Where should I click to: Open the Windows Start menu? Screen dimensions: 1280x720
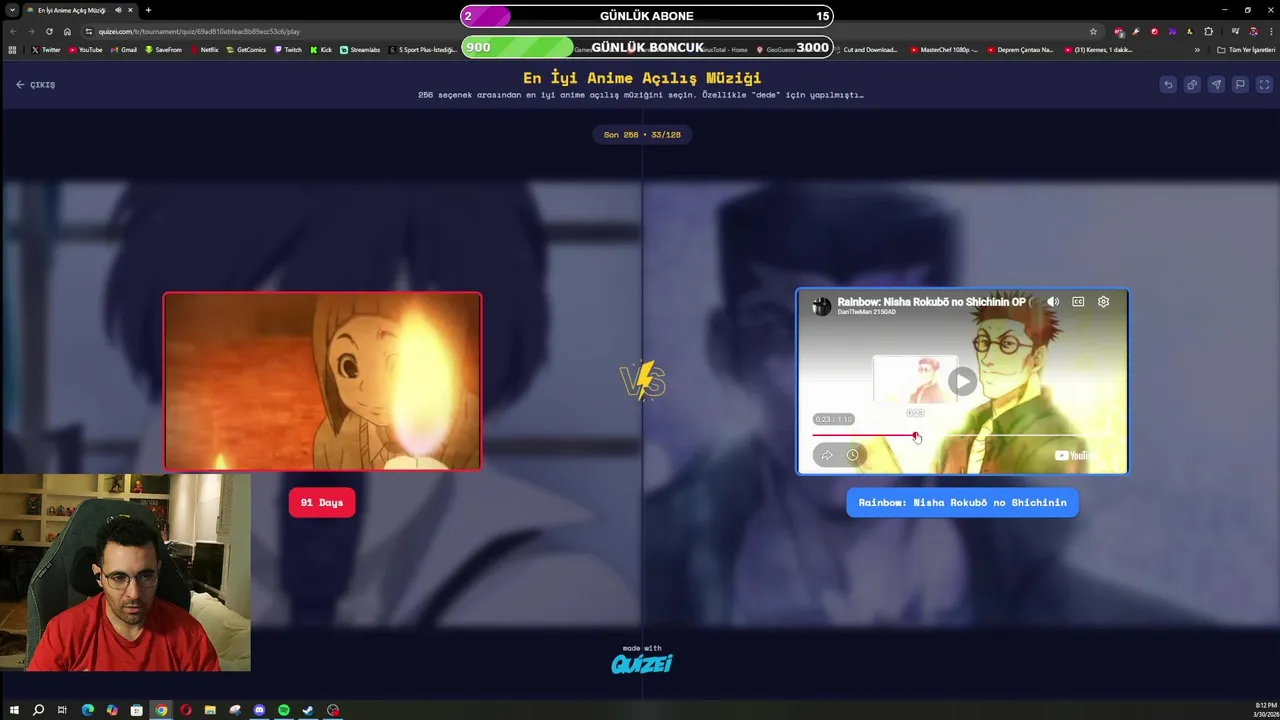[x=14, y=710]
